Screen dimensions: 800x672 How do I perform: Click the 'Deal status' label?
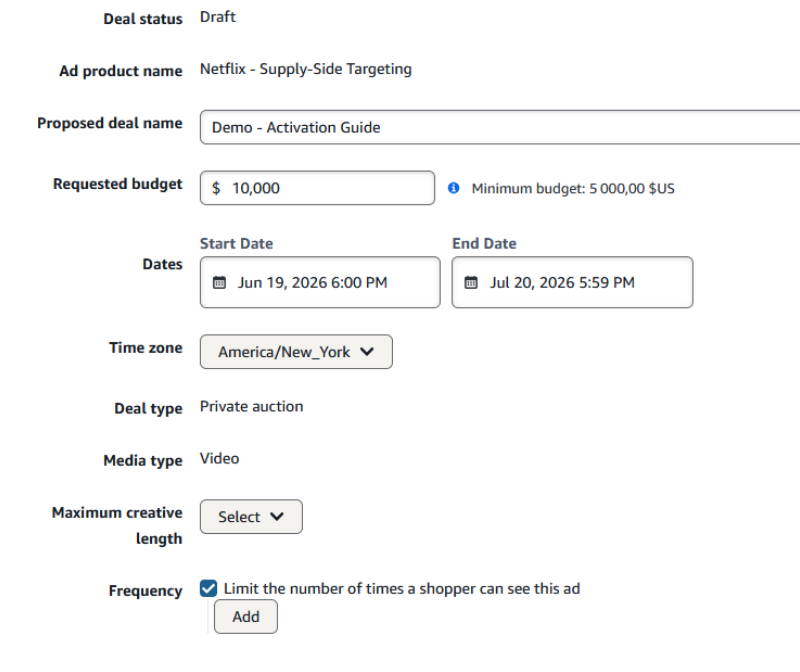[143, 19]
